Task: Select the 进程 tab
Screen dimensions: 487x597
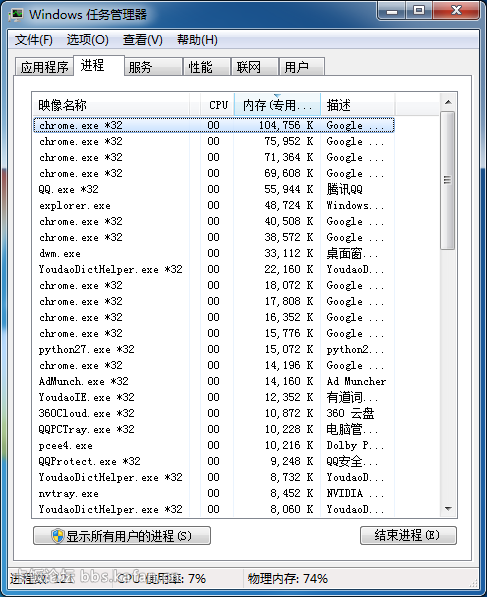Action: (x=99, y=65)
